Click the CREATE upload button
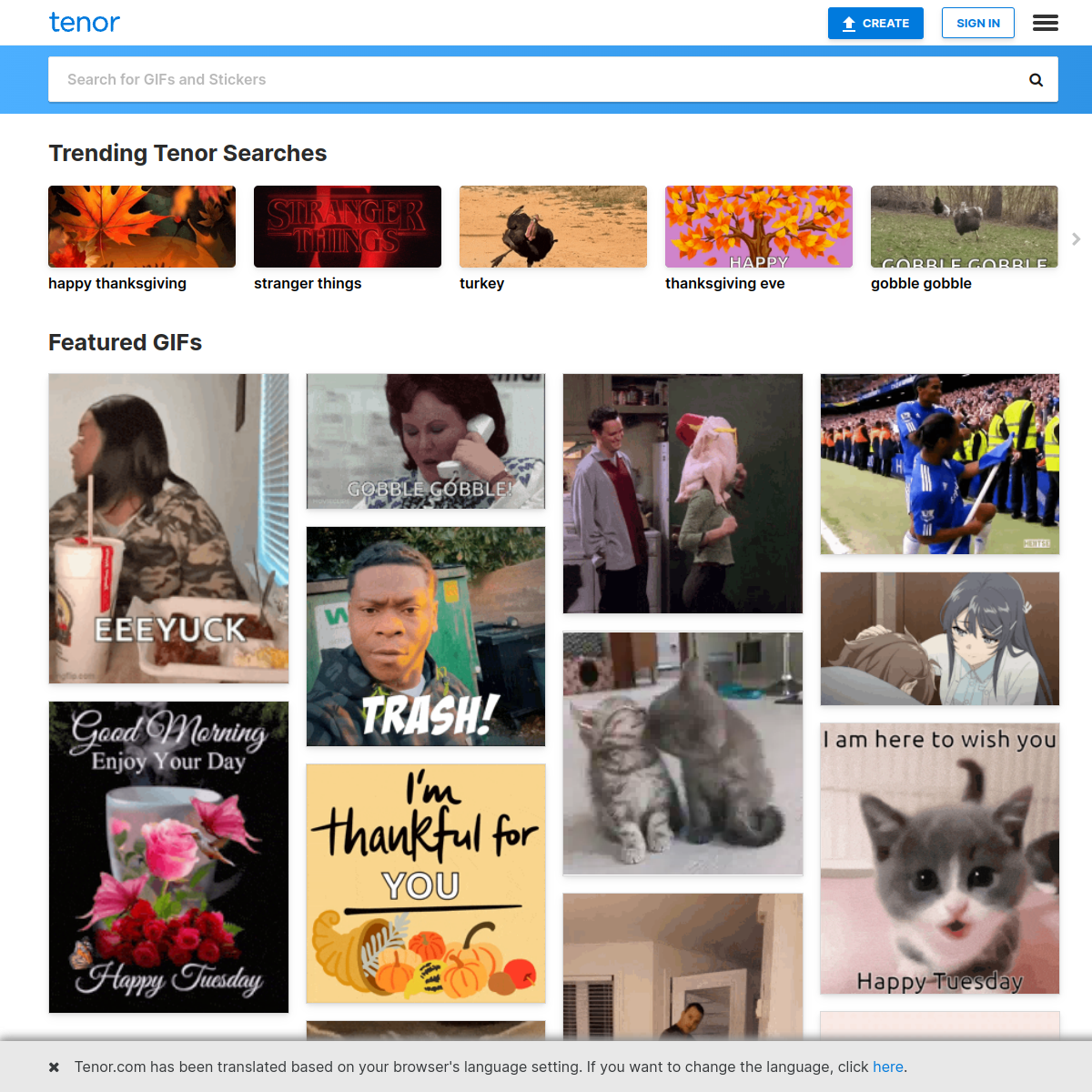Viewport: 1092px width, 1092px height. pos(875,24)
